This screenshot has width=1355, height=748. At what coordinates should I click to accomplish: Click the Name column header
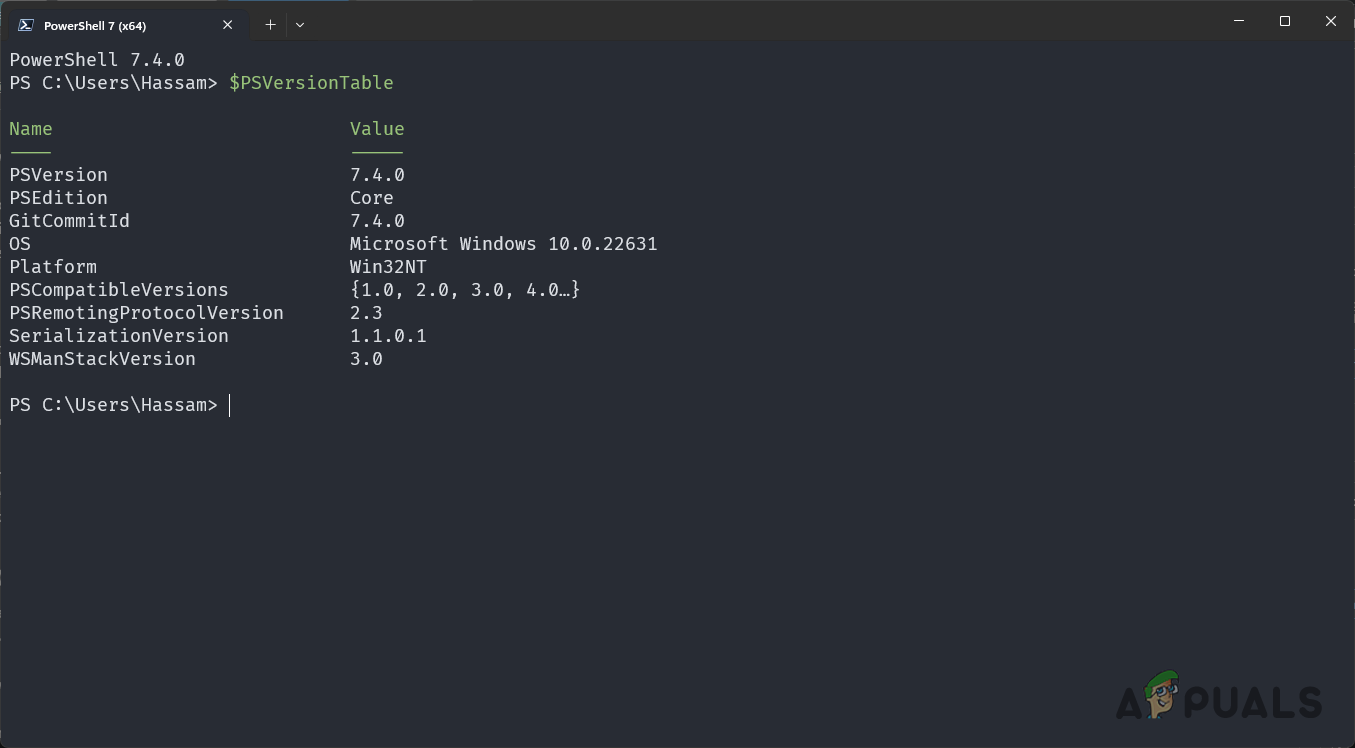(30, 128)
